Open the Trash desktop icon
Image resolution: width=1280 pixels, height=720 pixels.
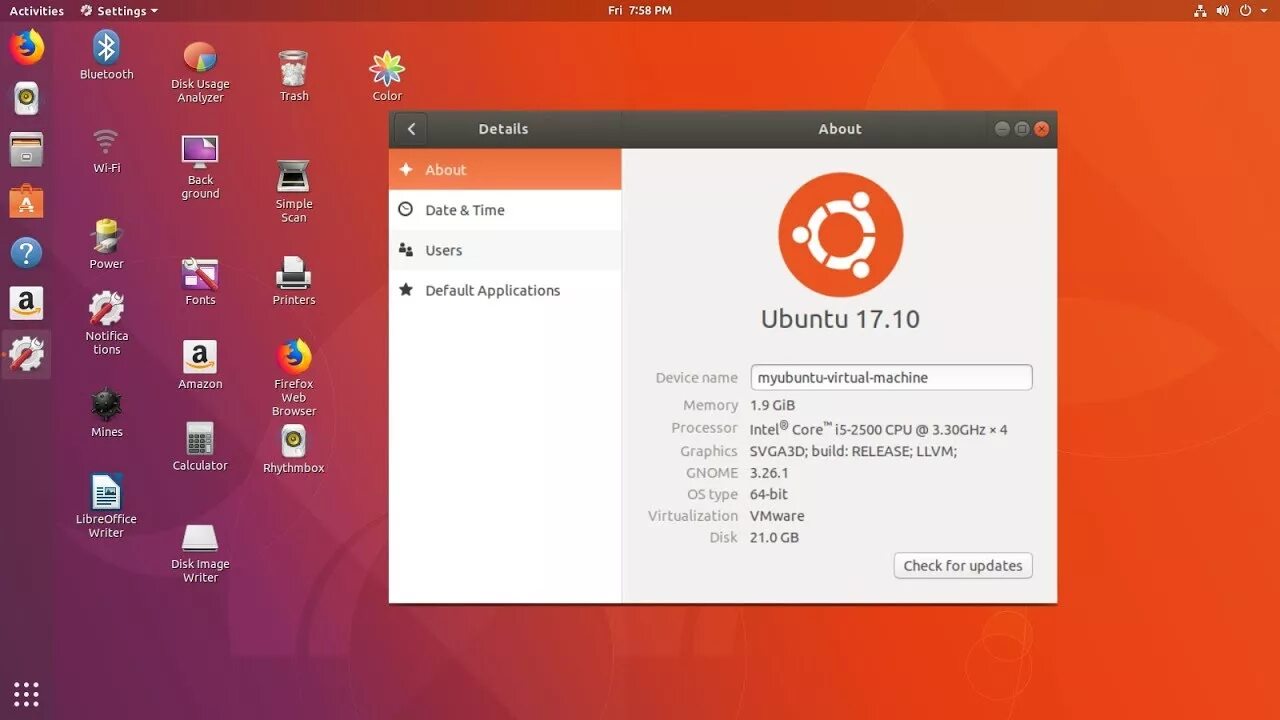(294, 76)
